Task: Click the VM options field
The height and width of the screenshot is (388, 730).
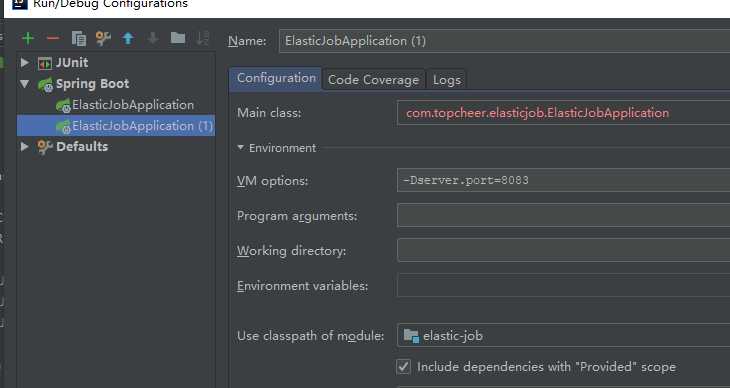Action: point(563,180)
